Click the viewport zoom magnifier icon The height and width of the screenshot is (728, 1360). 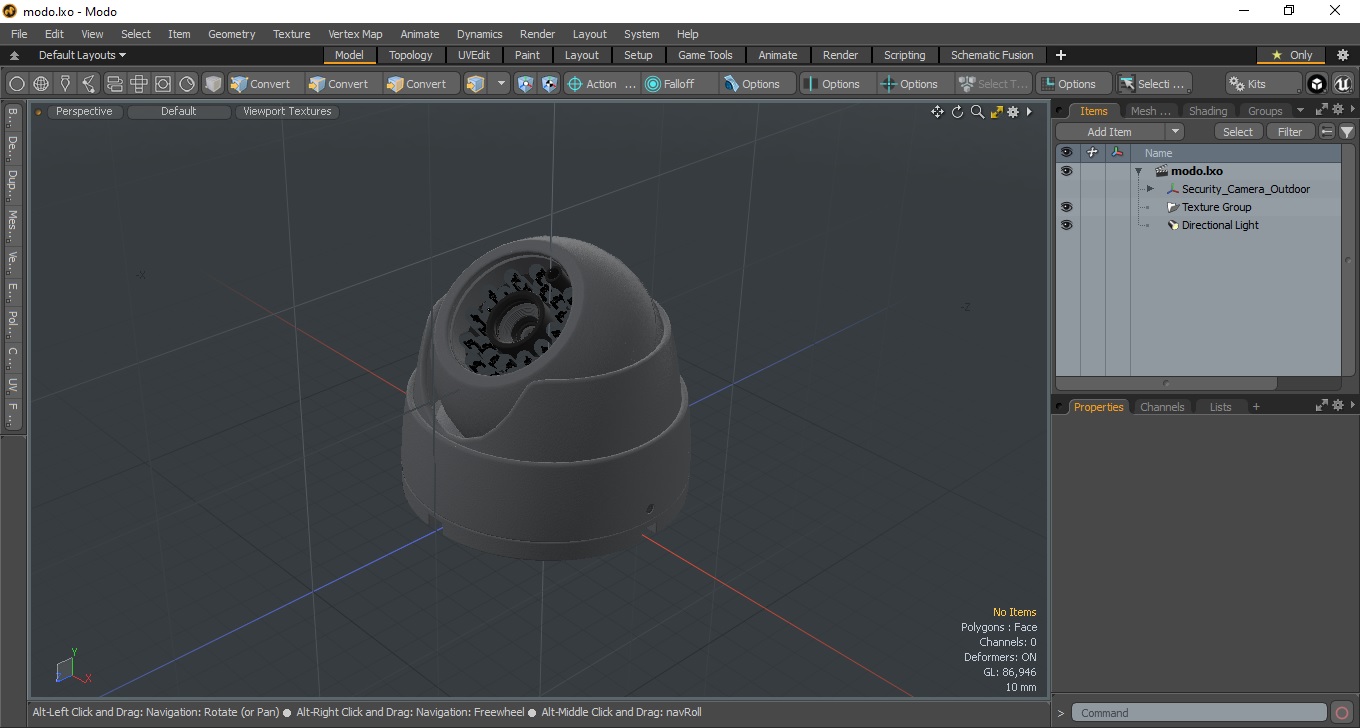pyautogui.click(x=977, y=112)
